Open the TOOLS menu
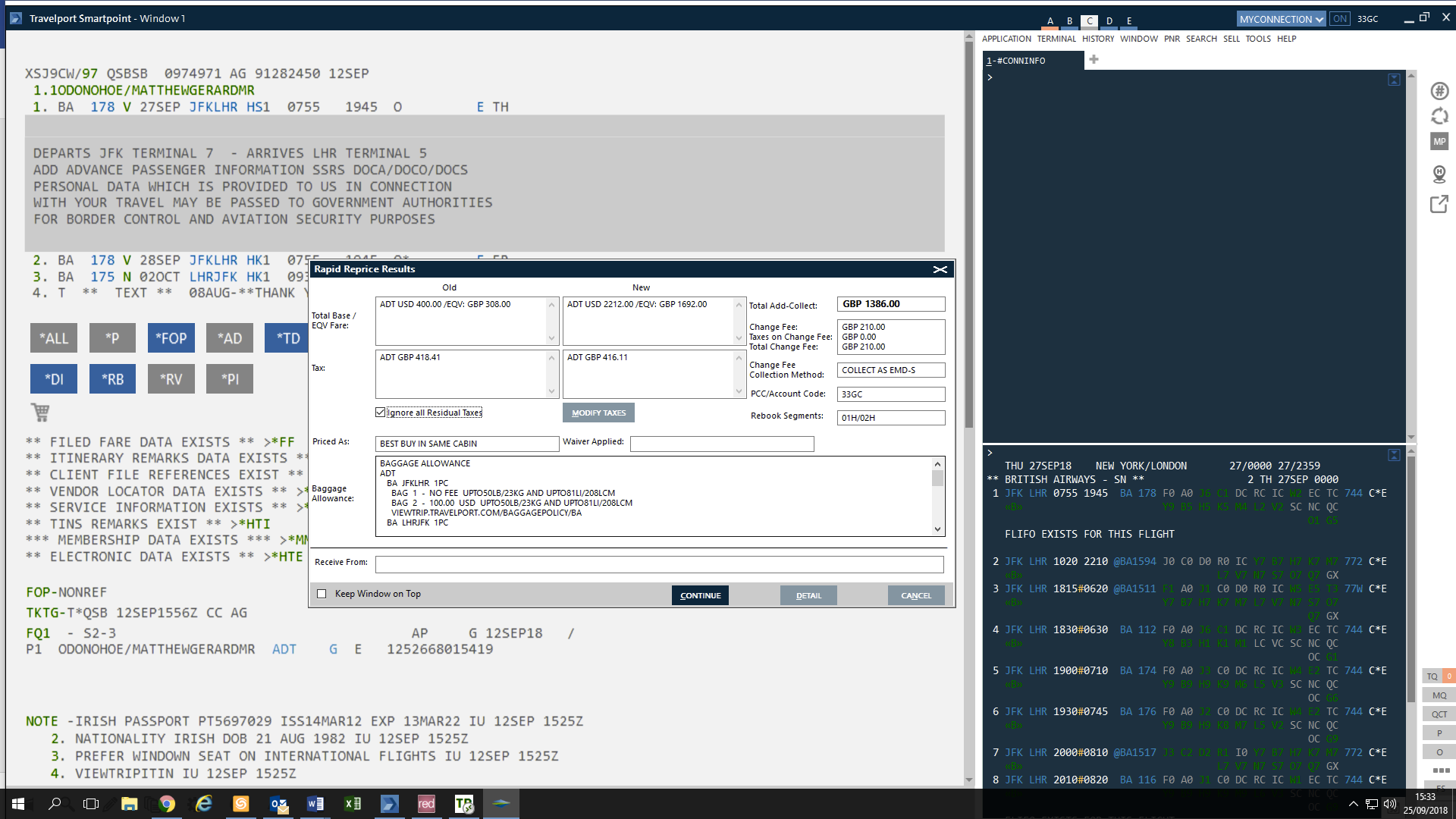 (x=1258, y=39)
